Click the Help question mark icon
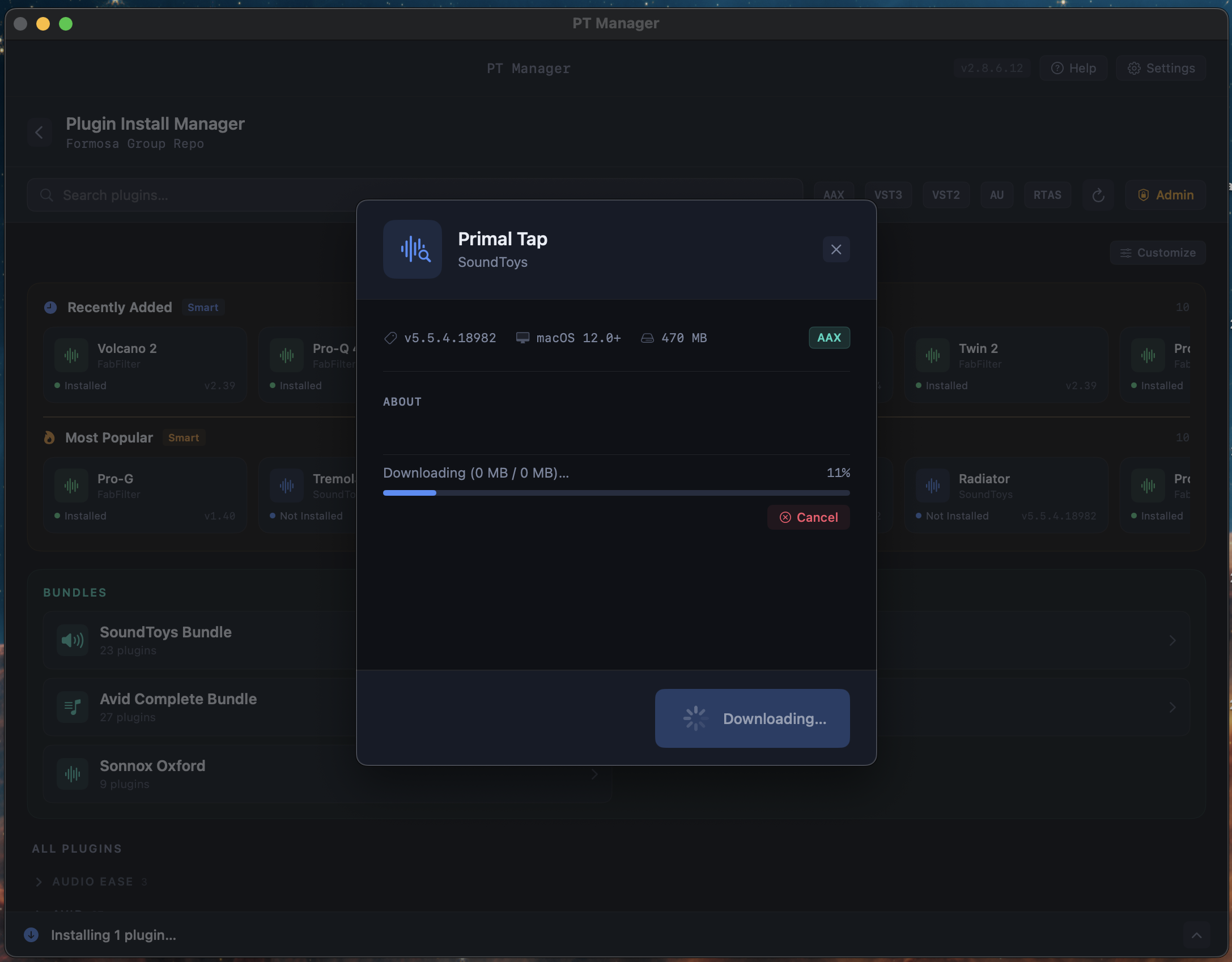Image resolution: width=1232 pixels, height=962 pixels. point(1057,68)
